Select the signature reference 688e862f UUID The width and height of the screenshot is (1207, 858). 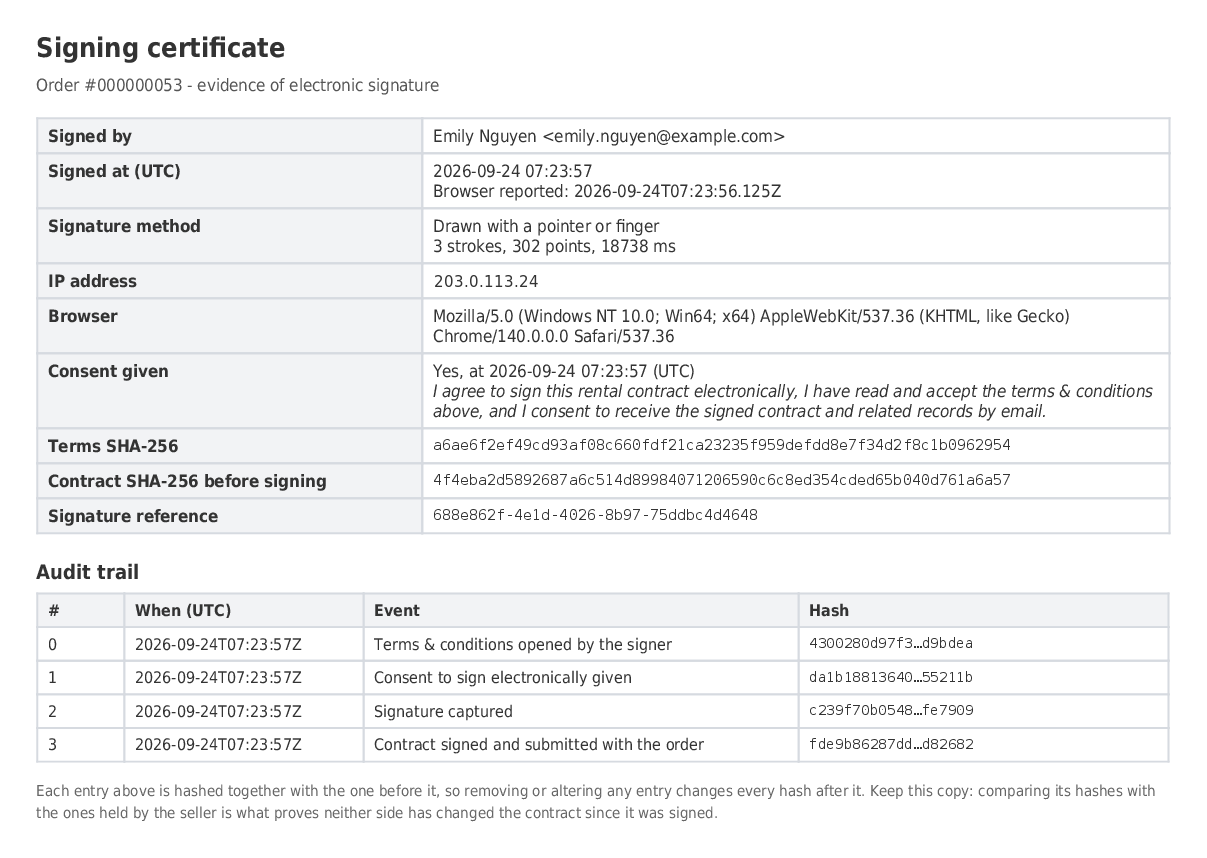595,515
